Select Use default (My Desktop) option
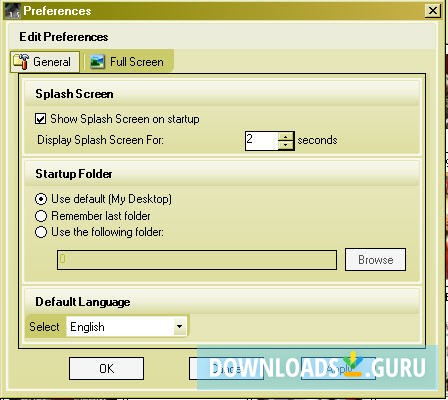Viewport: 448px width, 400px height. (x=41, y=199)
